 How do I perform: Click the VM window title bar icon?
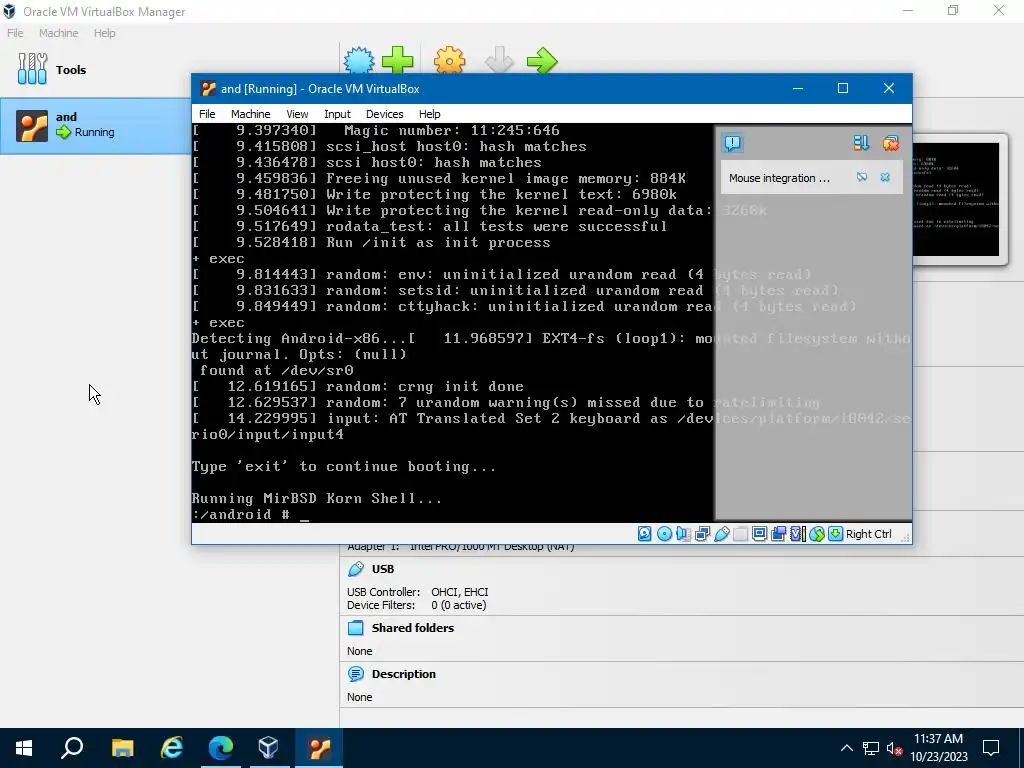coord(208,88)
